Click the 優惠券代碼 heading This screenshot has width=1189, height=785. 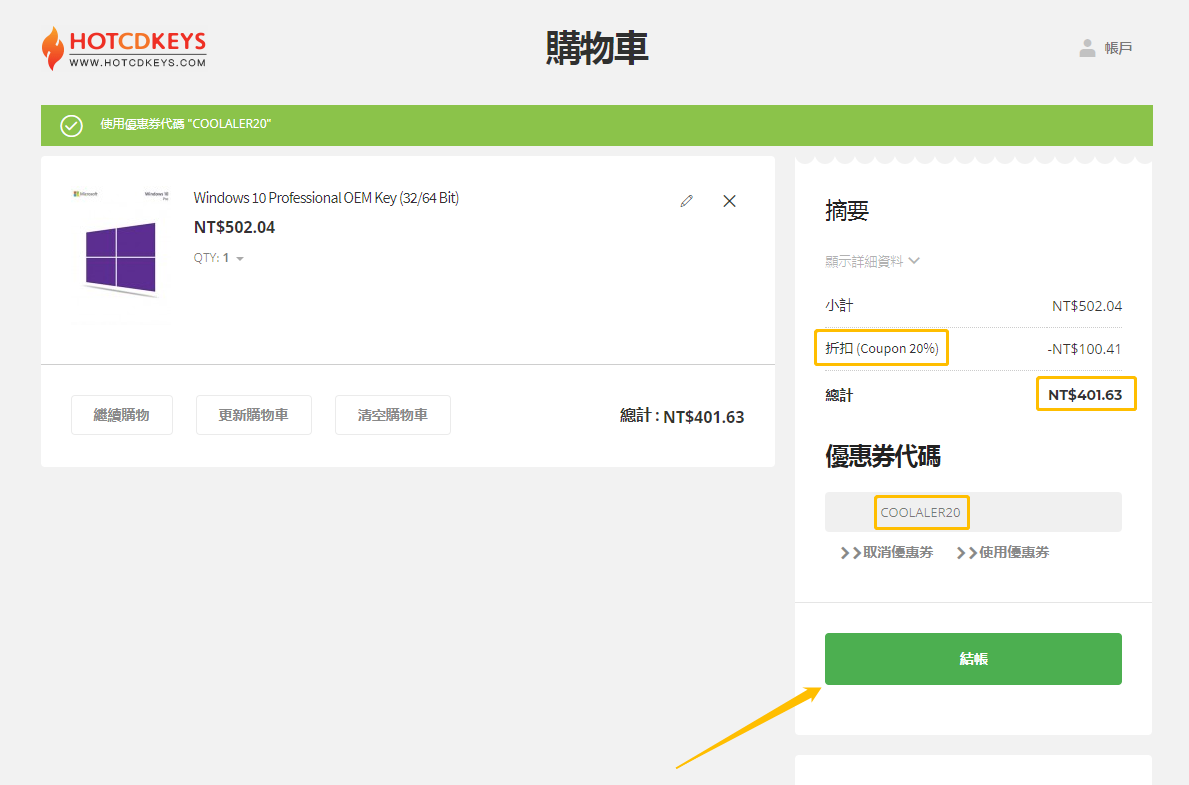(883, 457)
